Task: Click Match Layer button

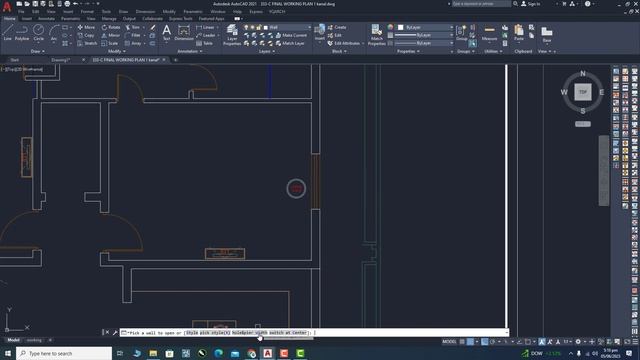Action: (290, 43)
